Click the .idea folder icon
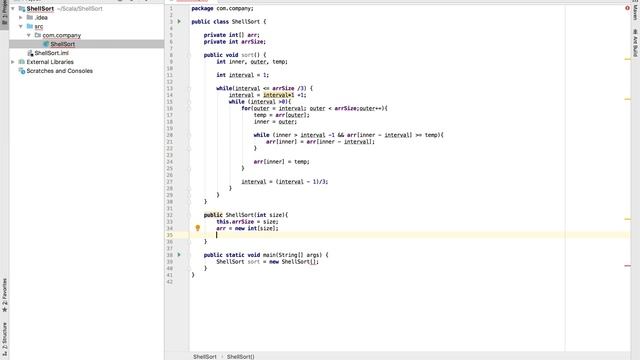Viewport: 640px width, 360px height. click(x=30, y=18)
